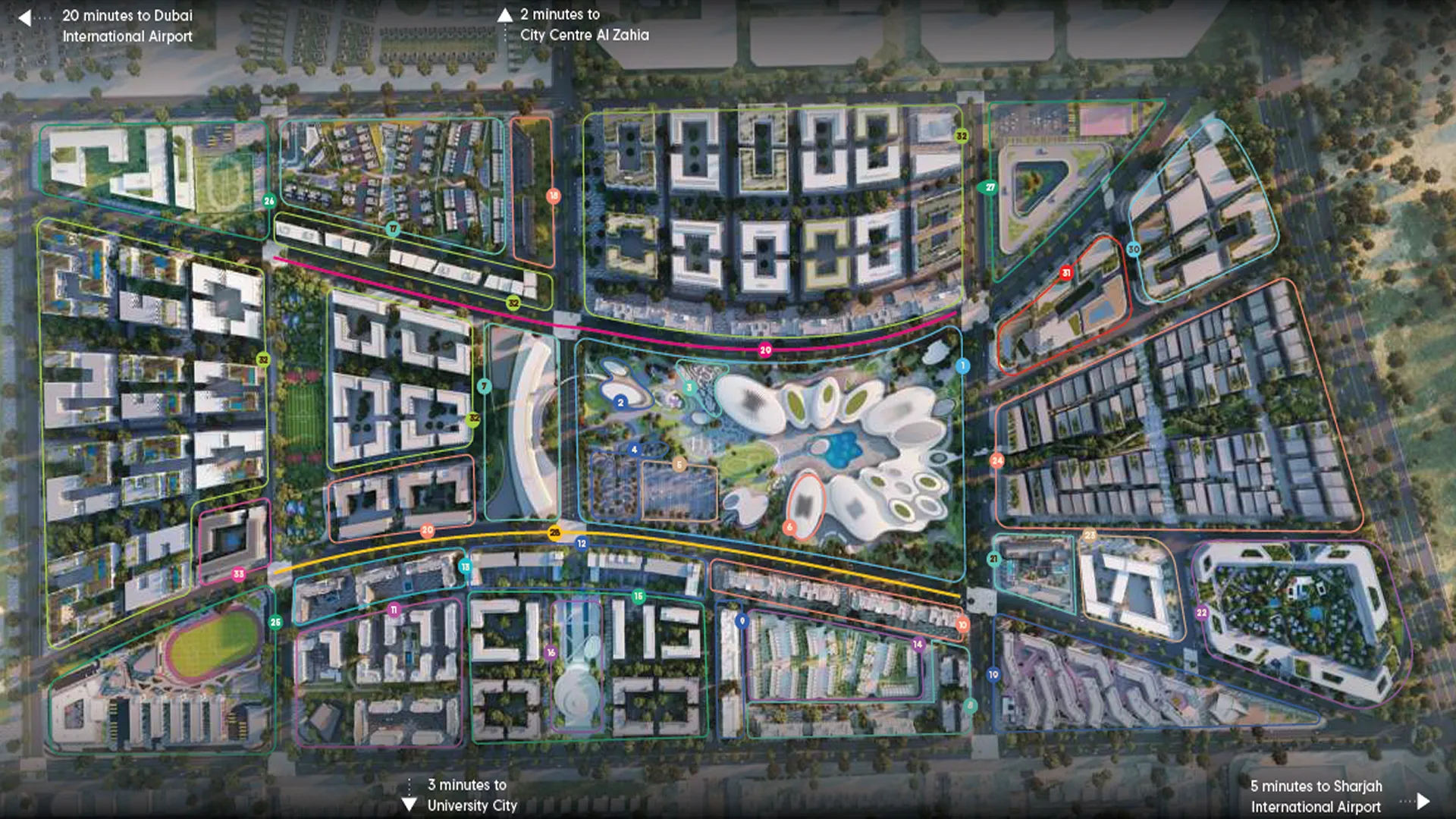Click the blue marker numbered 12
The image size is (1456, 819).
pos(581,543)
